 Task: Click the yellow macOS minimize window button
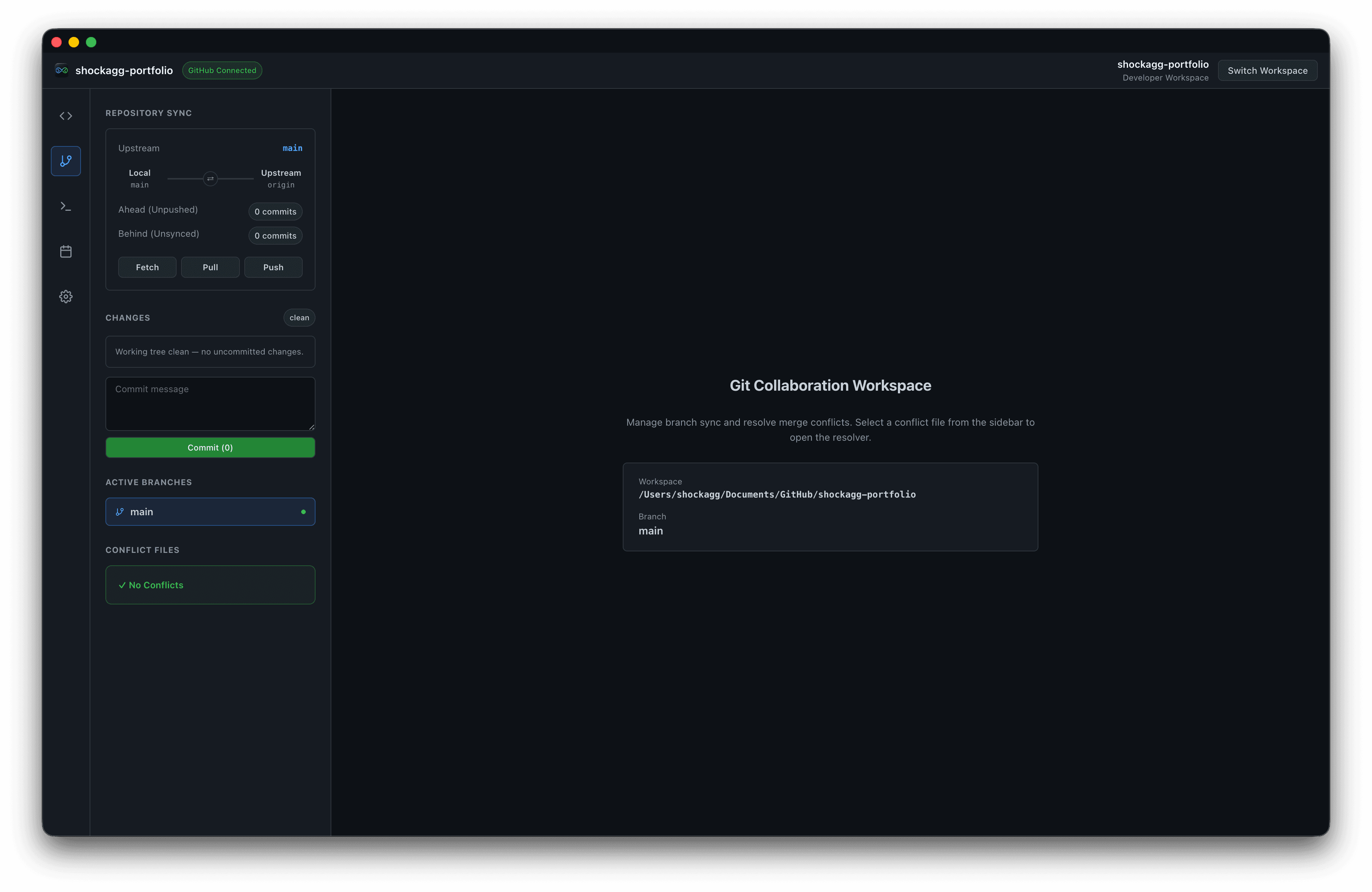pyautogui.click(x=74, y=42)
